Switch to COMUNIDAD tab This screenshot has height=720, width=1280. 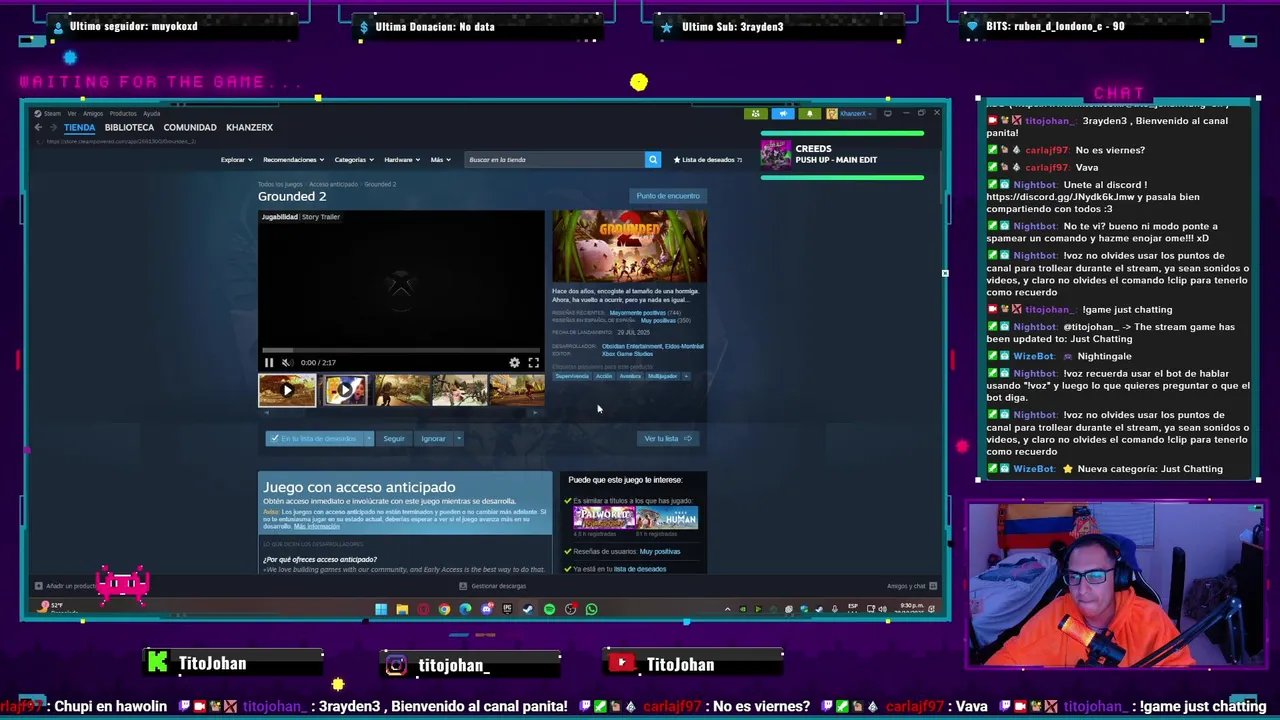[x=190, y=127]
